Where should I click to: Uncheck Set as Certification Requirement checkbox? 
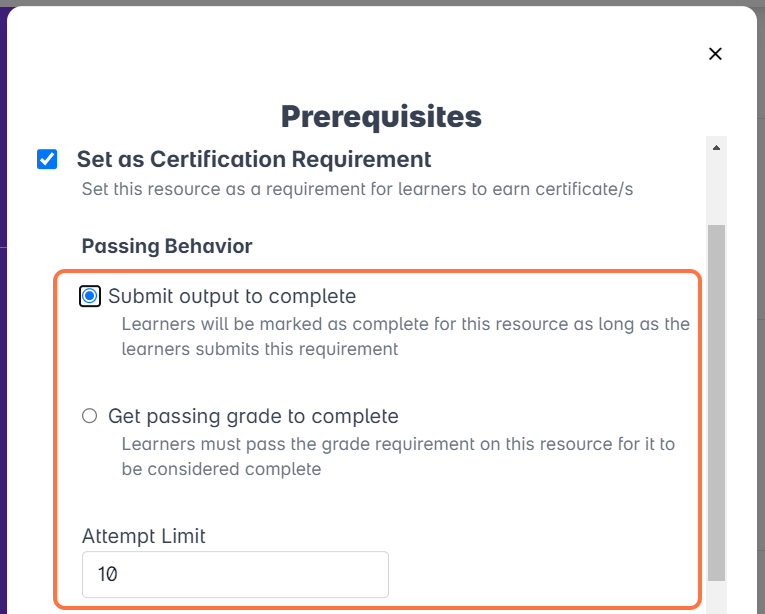[x=47, y=159]
